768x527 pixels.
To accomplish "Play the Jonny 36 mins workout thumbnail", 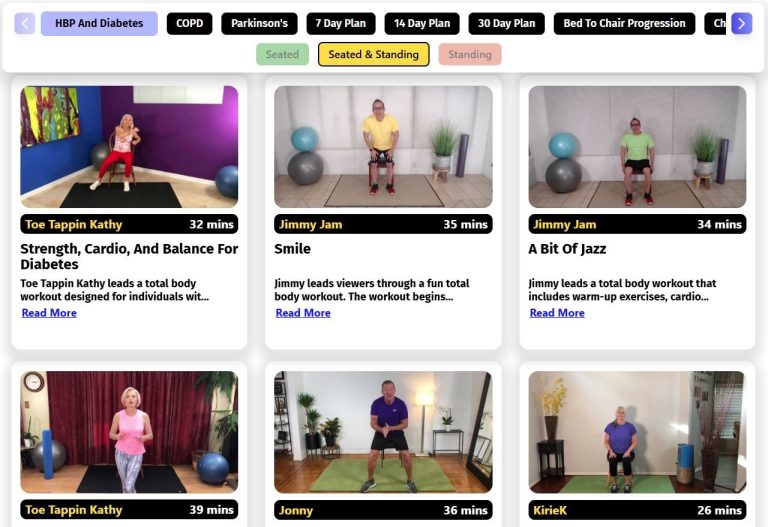I will (x=384, y=432).
